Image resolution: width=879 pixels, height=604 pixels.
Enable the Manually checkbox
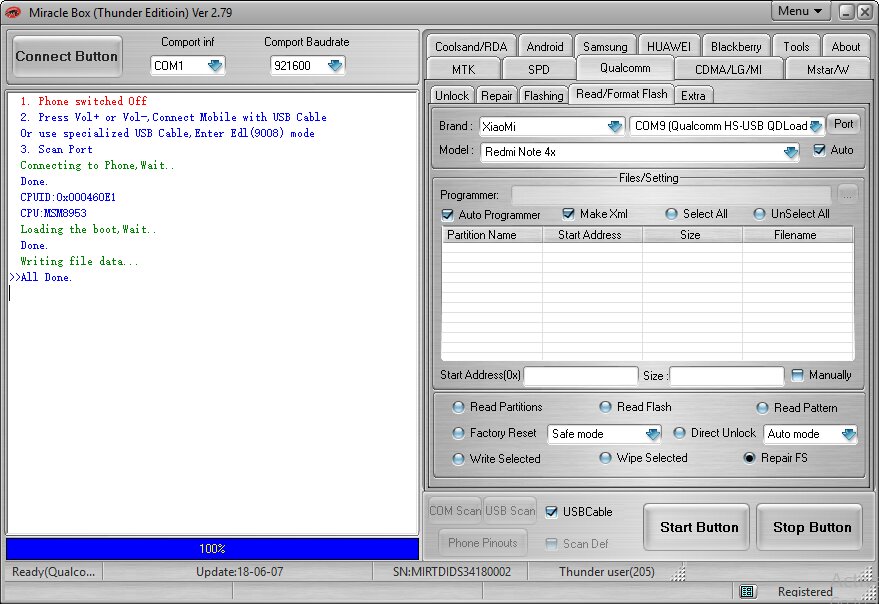[797, 375]
